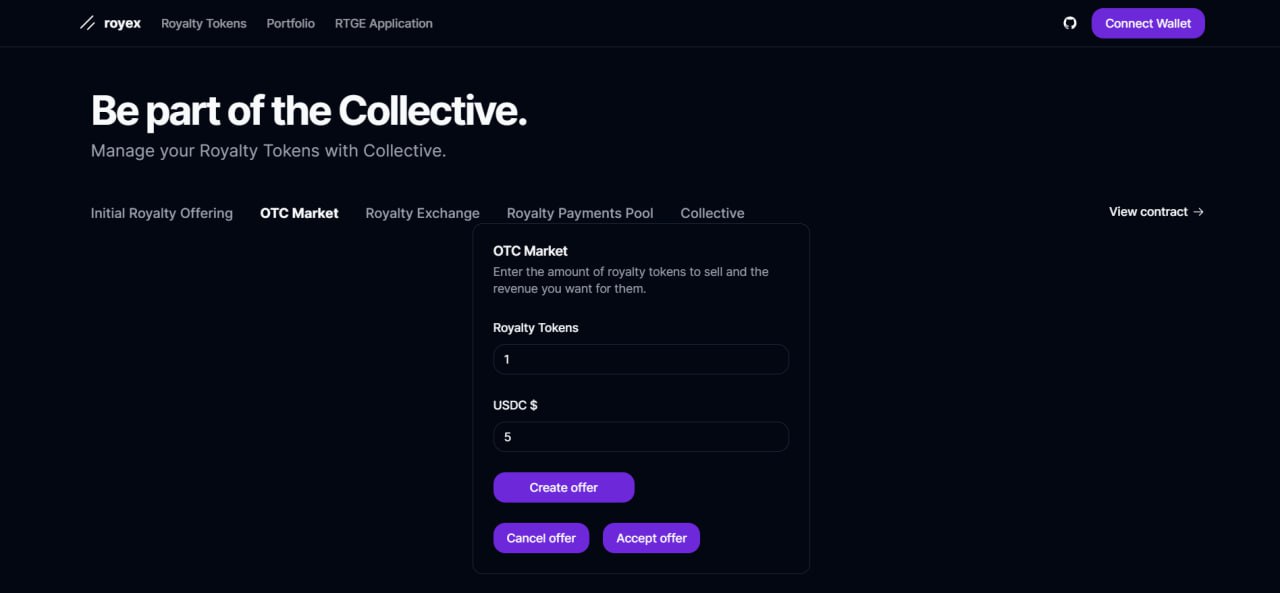Open the GitHub repository icon
Viewport: 1280px width, 593px height.
coord(1070,23)
